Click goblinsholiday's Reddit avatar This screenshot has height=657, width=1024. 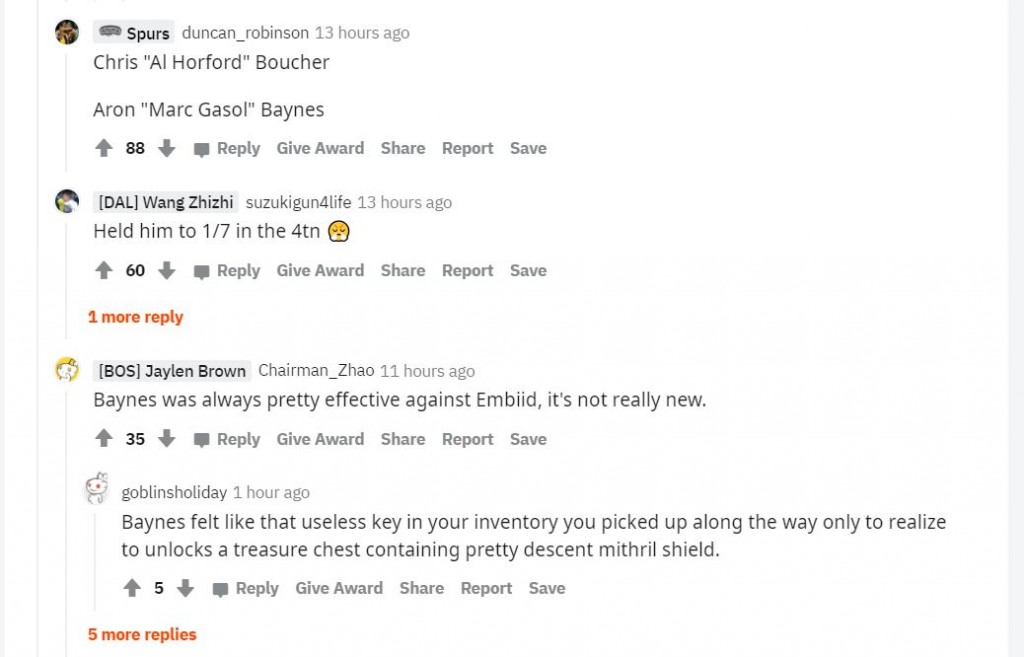(97, 489)
